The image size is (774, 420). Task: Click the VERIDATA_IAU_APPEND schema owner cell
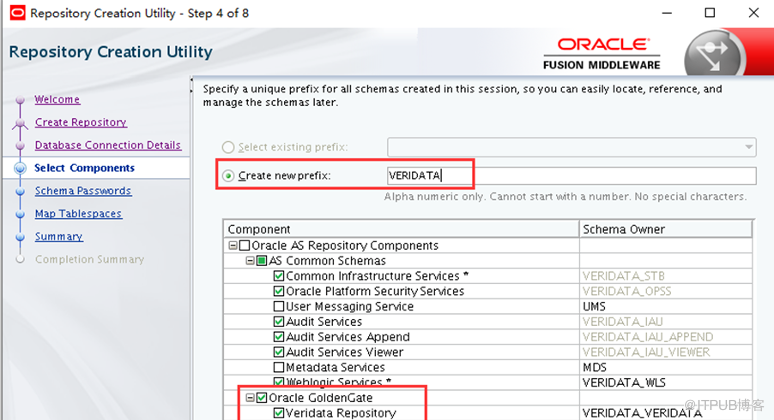coord(665,337)
